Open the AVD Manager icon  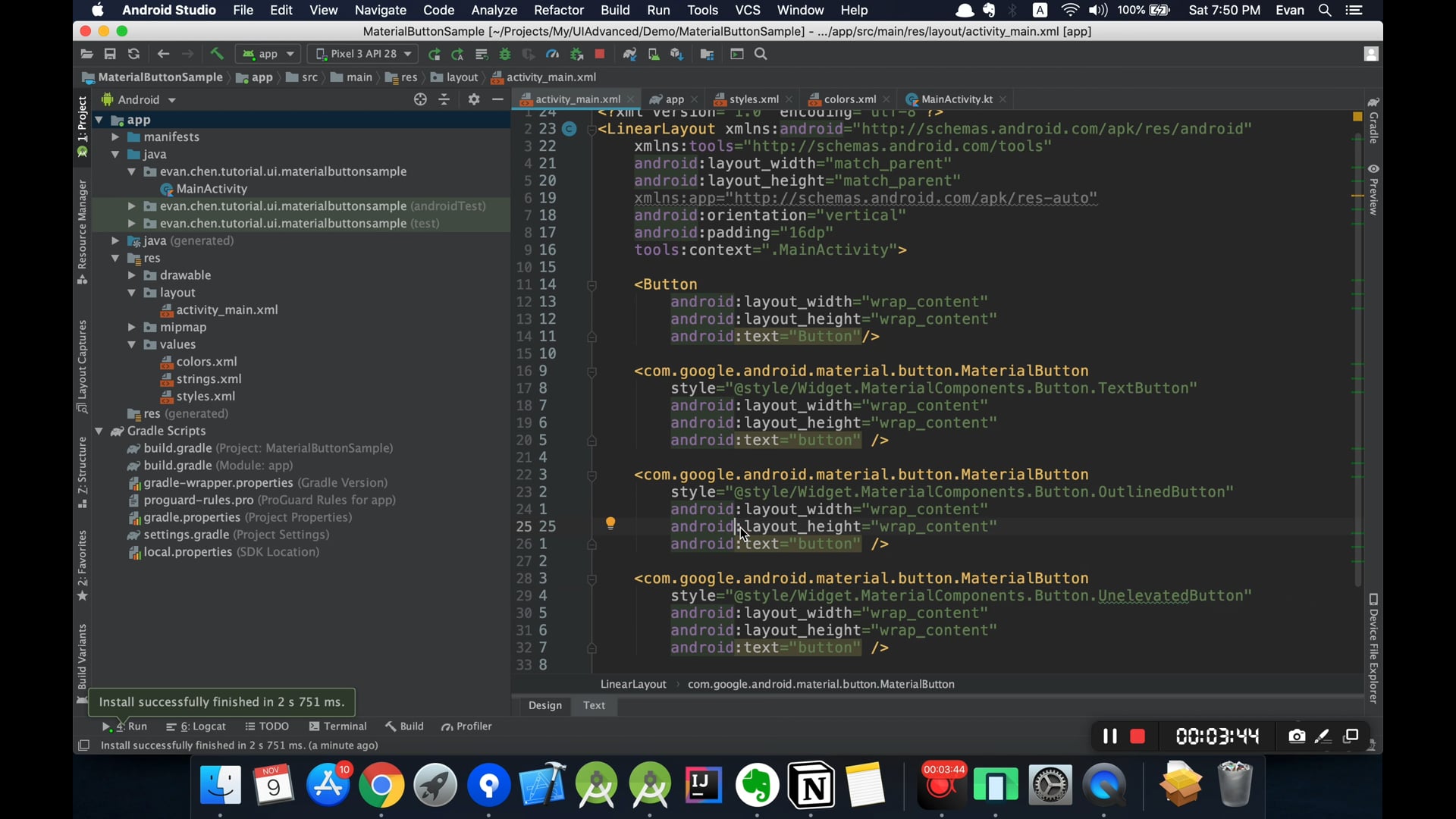pos(654,54)
